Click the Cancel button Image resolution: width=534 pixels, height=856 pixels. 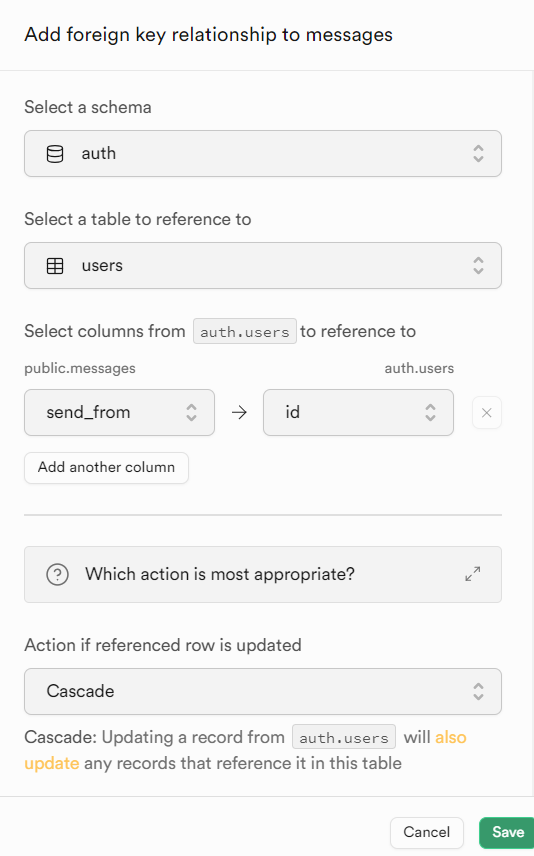tap(426, 832)
